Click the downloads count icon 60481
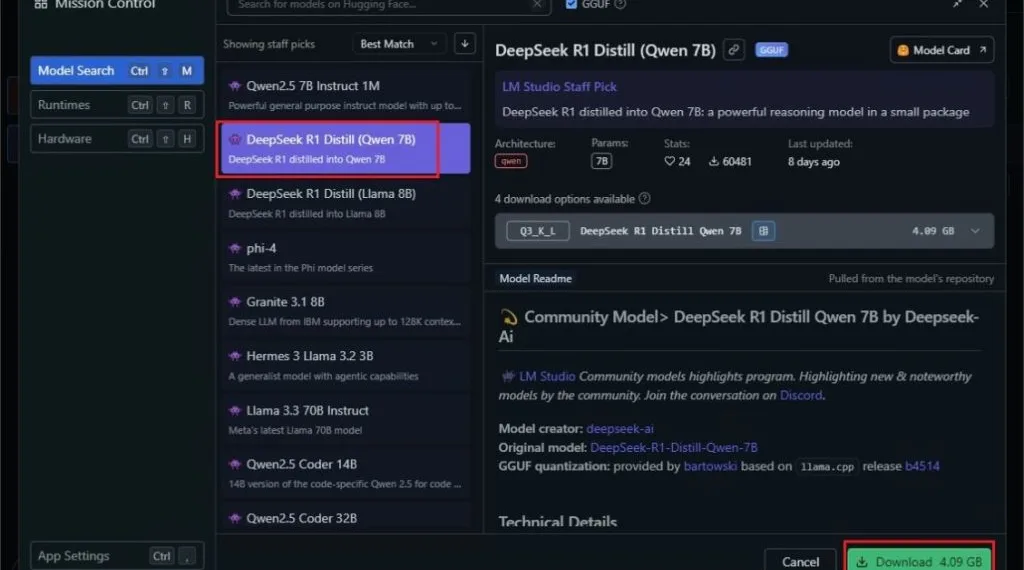Viewport: 1024px width, 570px height. [x=714, y=161]
